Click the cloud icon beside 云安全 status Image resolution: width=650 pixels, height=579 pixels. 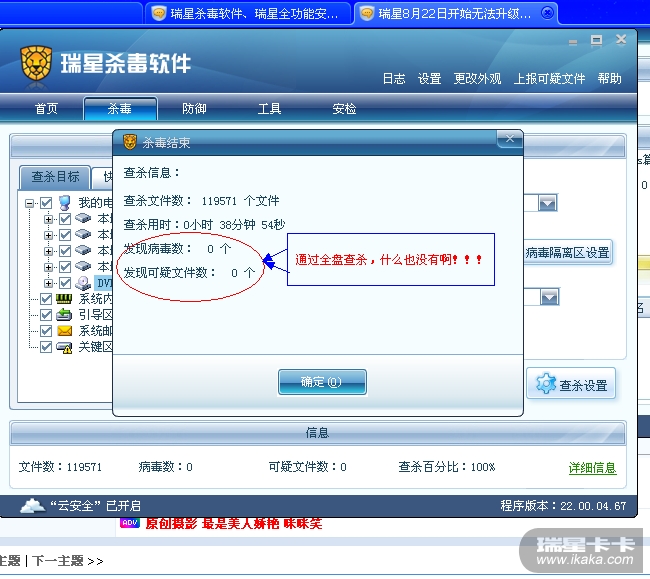point(32,506)
